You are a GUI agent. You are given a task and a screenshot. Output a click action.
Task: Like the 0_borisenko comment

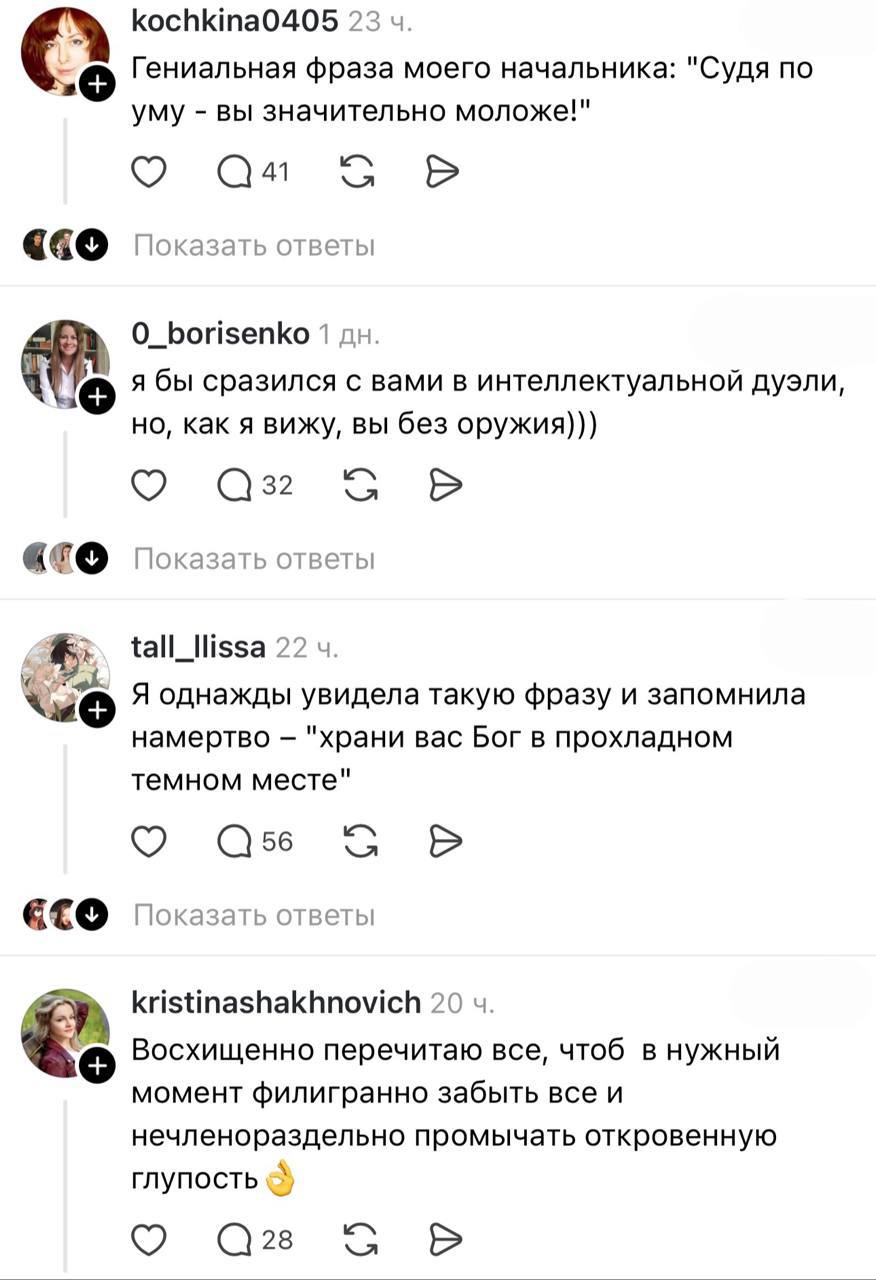149,485
